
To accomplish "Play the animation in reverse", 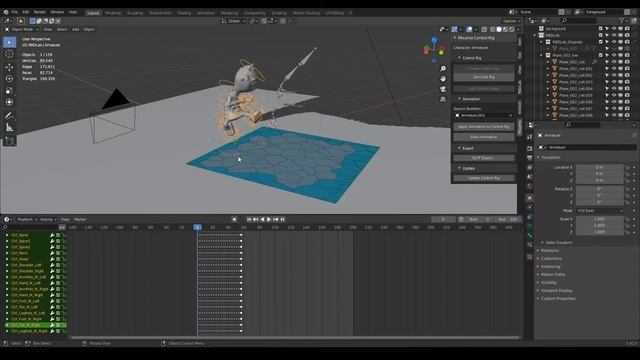I will [x=262, y=220].
